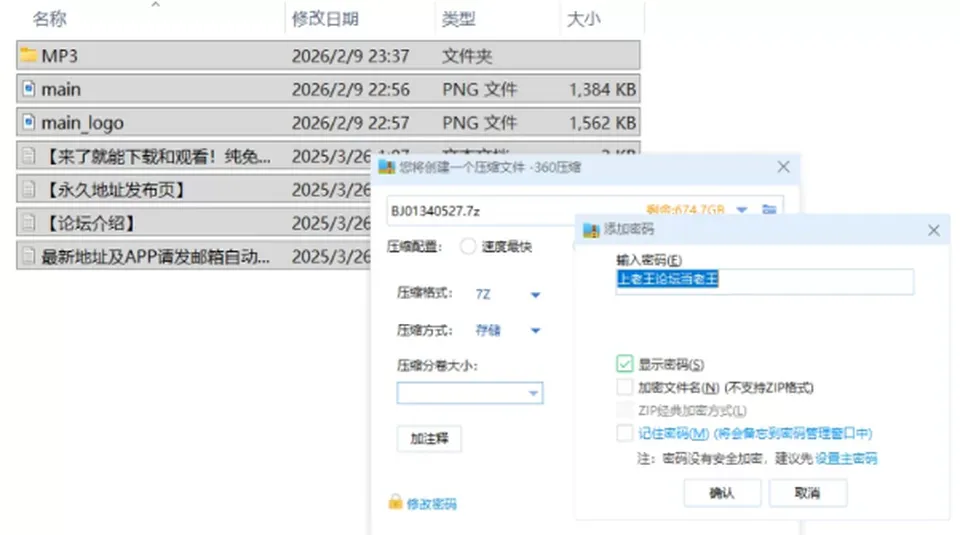Click the browse folder icon beside archive name
960x535 pixels.
pyautogui.click(x=769, y=210)
